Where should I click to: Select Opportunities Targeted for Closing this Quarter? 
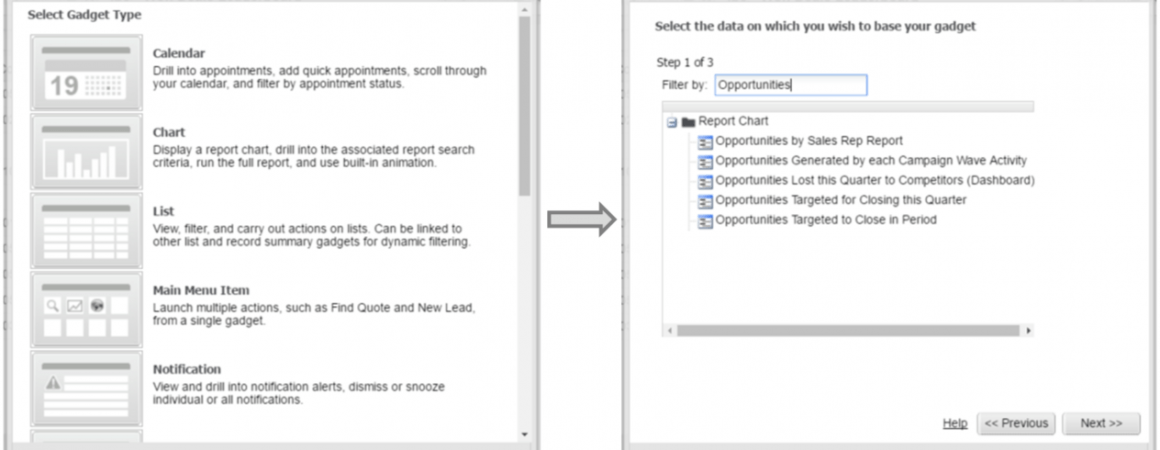pyautogui.click(x=841, y=201)
